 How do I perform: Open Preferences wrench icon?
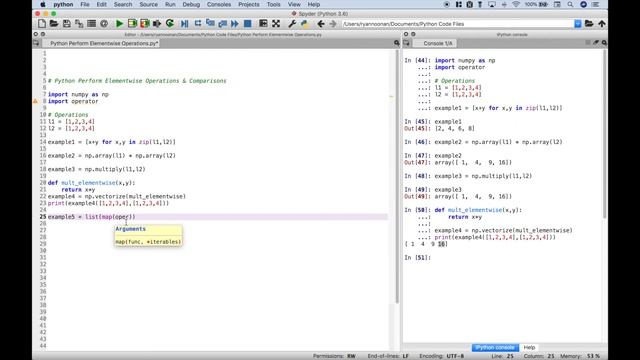tap(292, 24)
